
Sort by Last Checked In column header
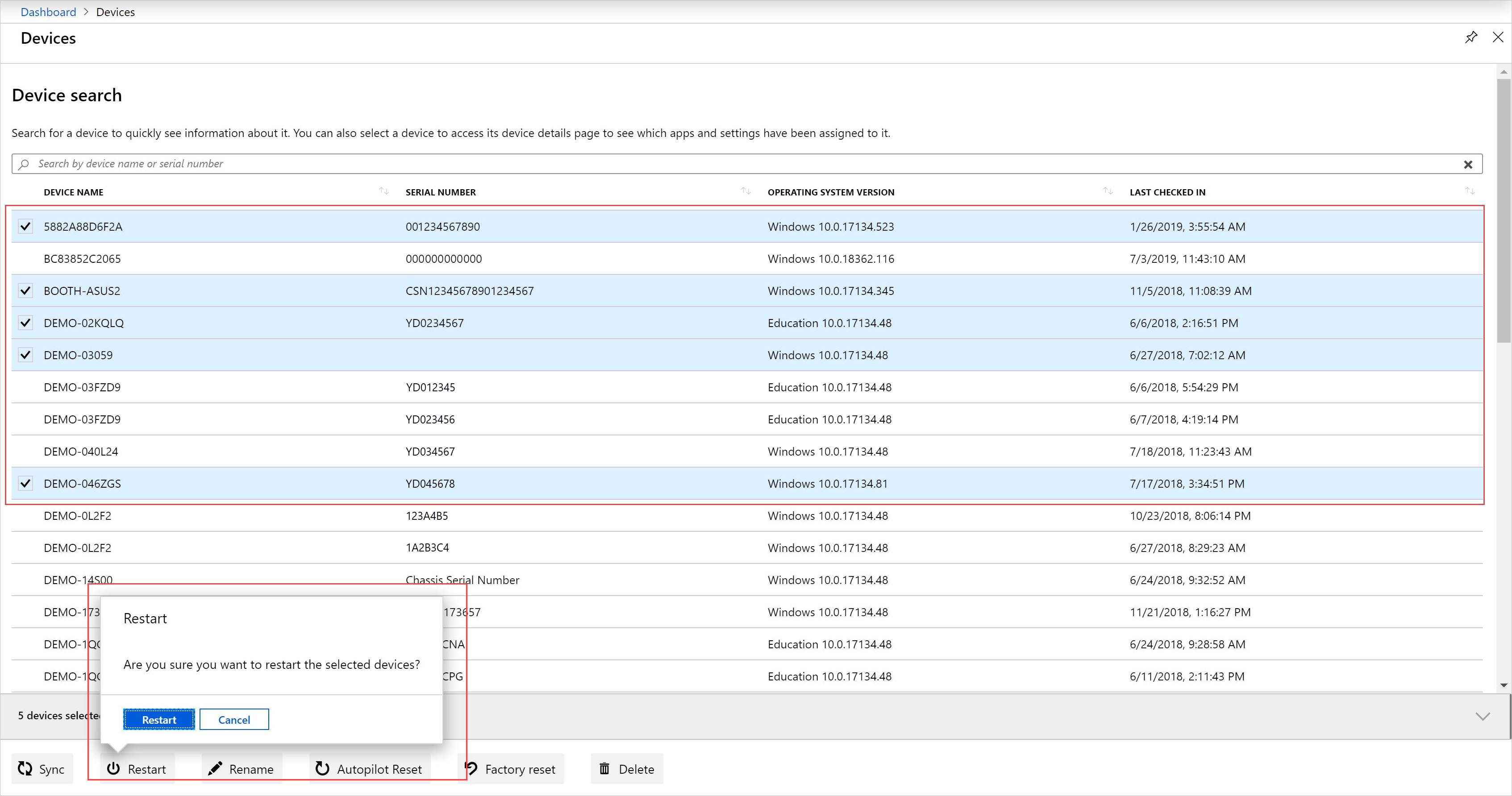[1167, 192]
